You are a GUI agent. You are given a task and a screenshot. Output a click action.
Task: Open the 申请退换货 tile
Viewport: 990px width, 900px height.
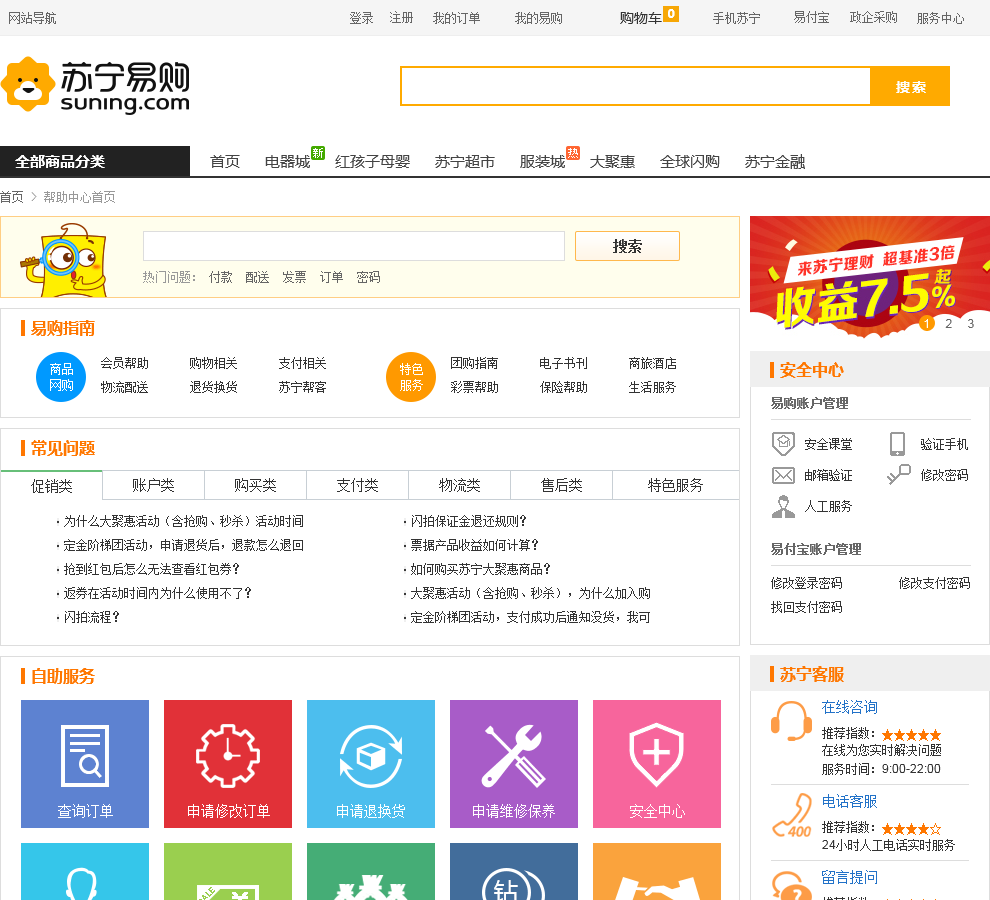point(371,764)
